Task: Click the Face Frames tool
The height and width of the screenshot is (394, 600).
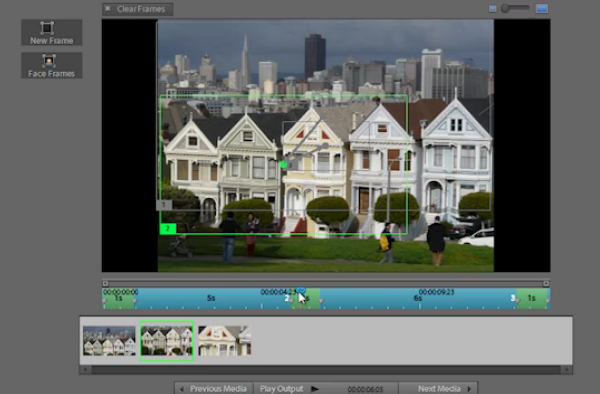Action: pyautogui.click(x=52, y=66)
